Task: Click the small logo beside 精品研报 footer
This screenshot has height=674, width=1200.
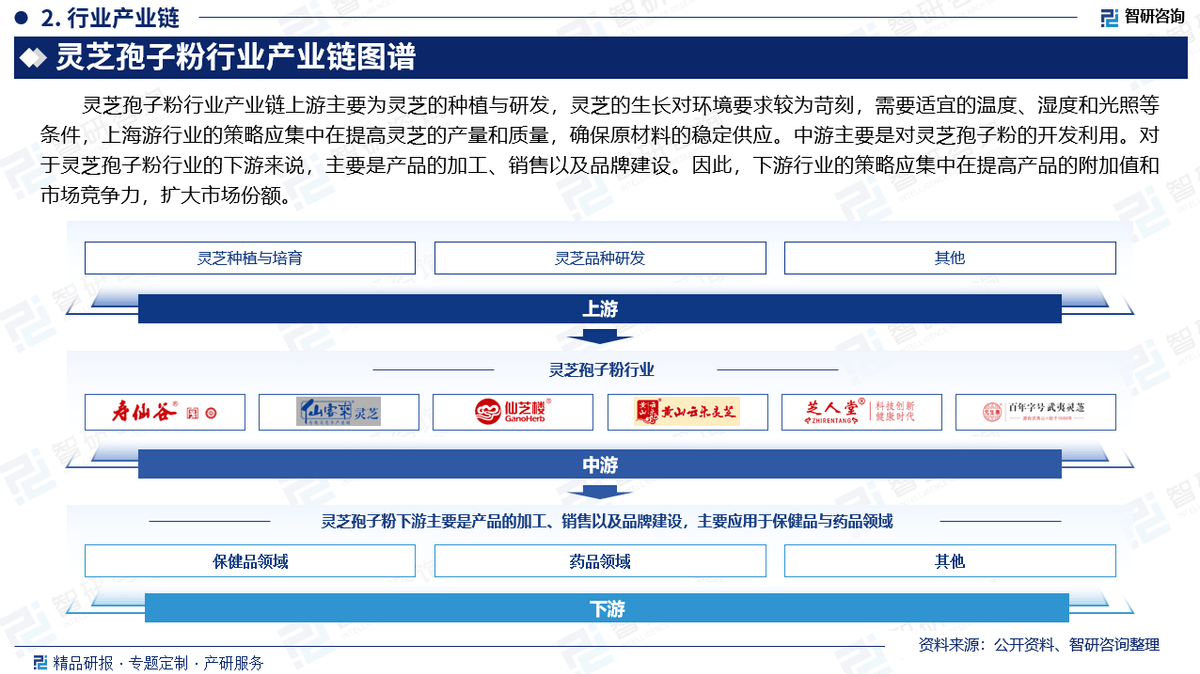Action: (x=40, y=662)
